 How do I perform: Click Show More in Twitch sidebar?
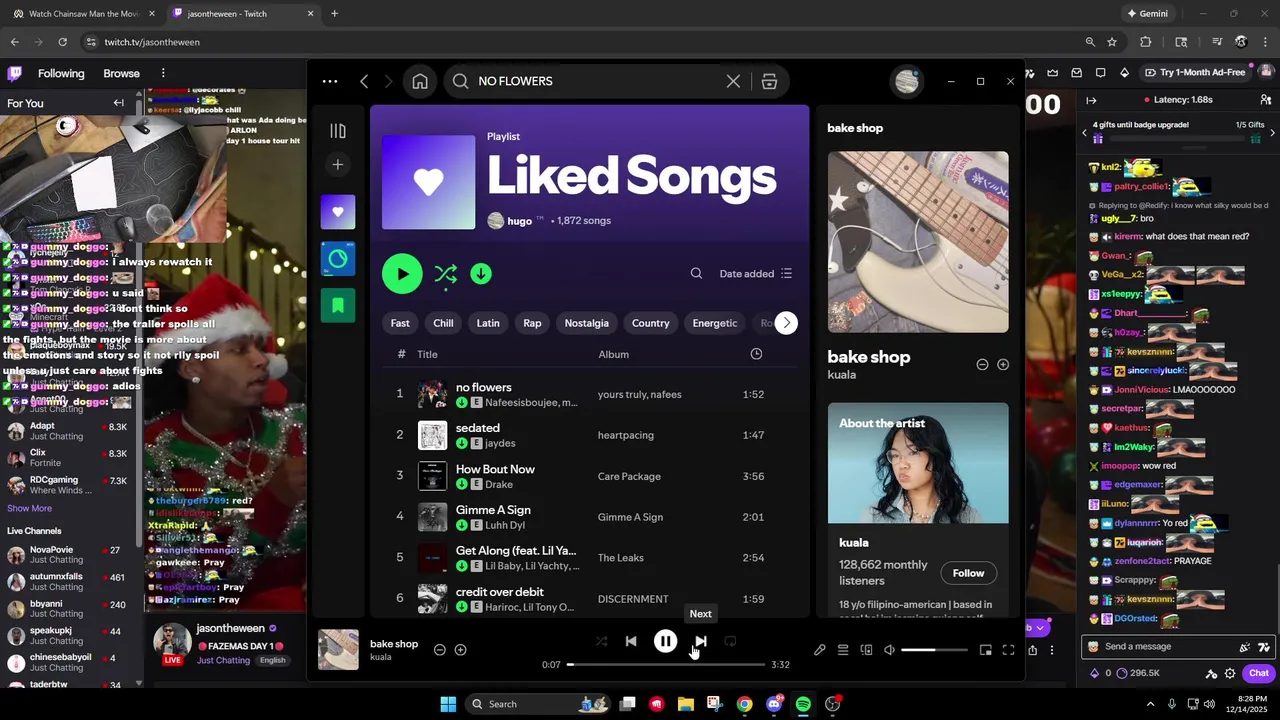point(29,508)
